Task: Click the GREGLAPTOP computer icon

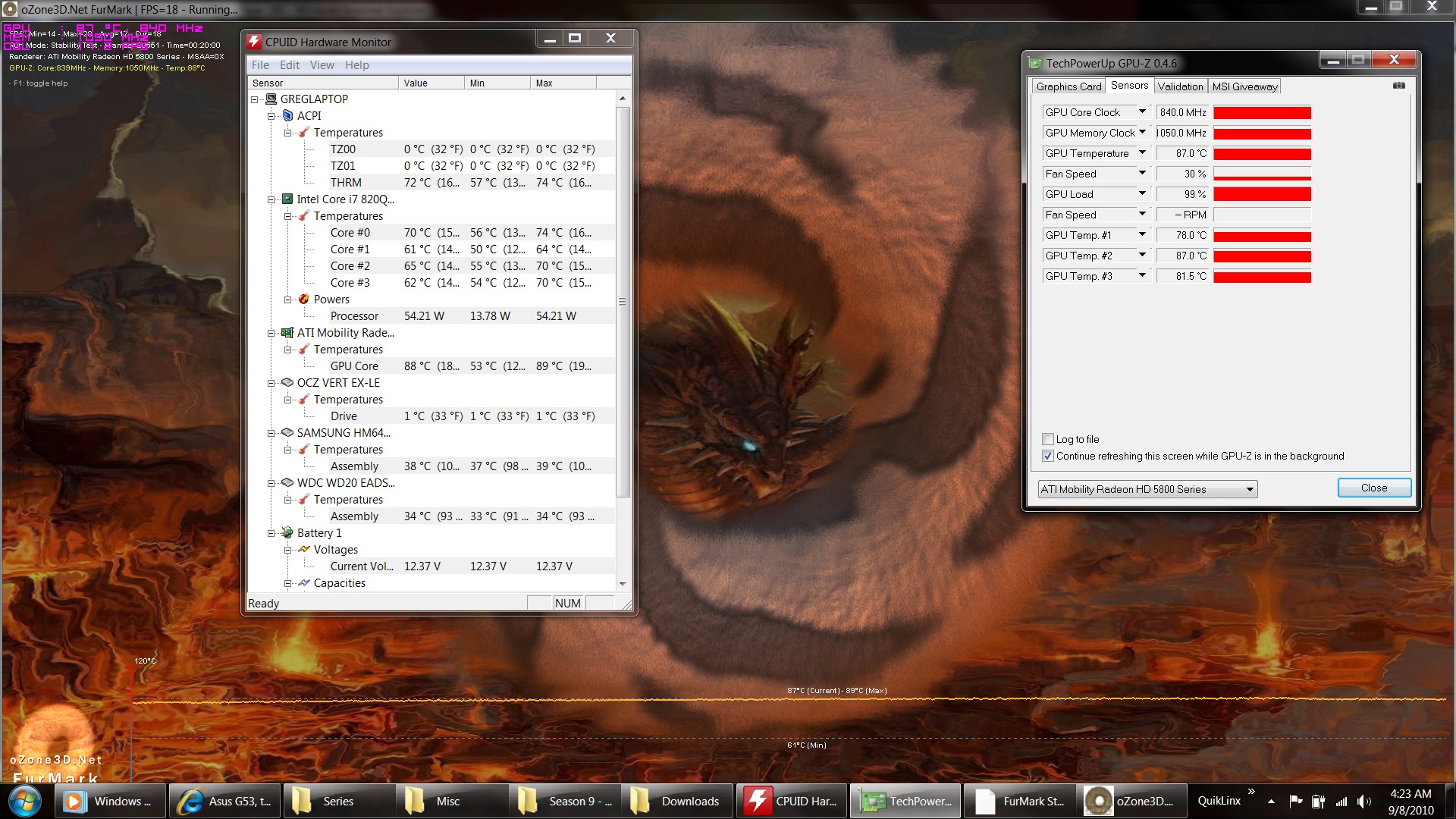Action: point(271,99)
